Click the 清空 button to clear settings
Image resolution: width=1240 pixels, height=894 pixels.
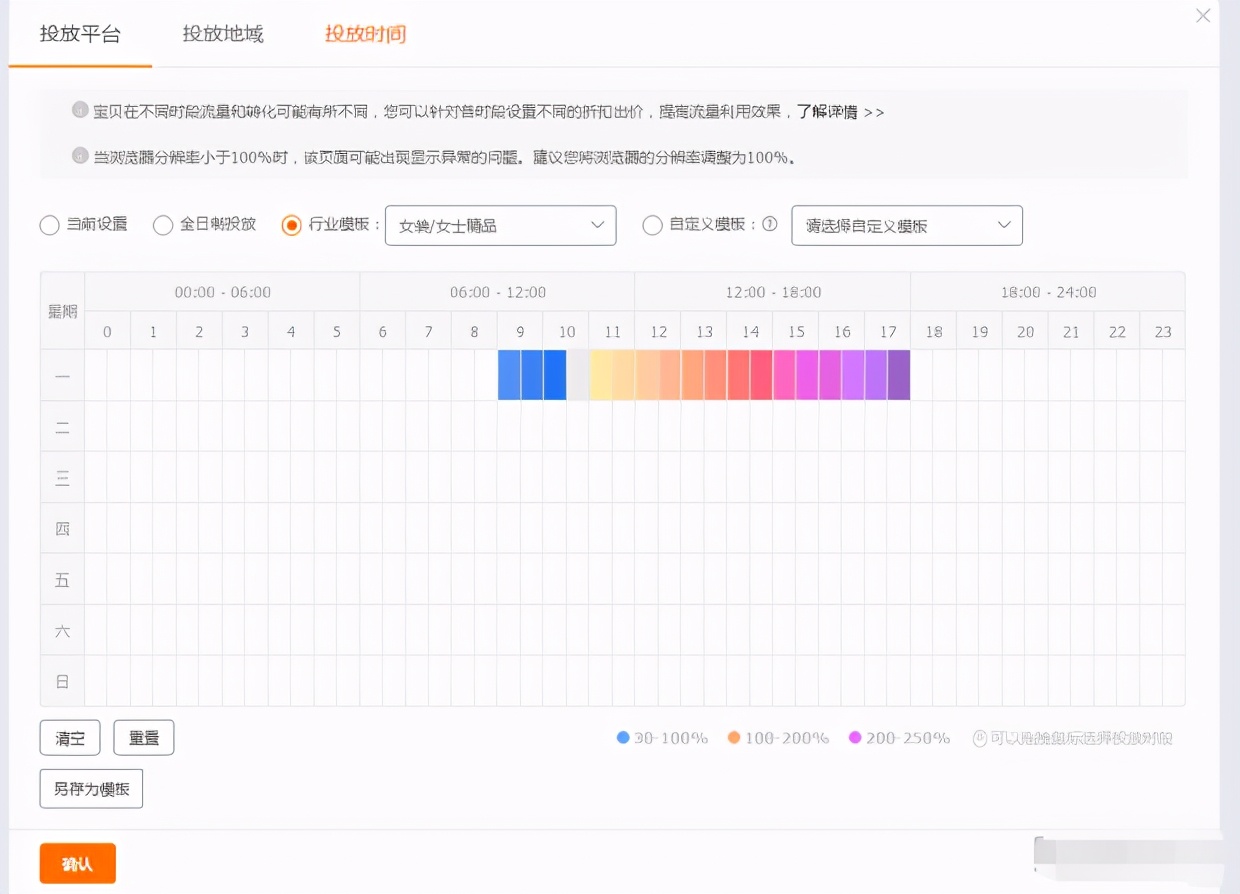tap(69, 737)
